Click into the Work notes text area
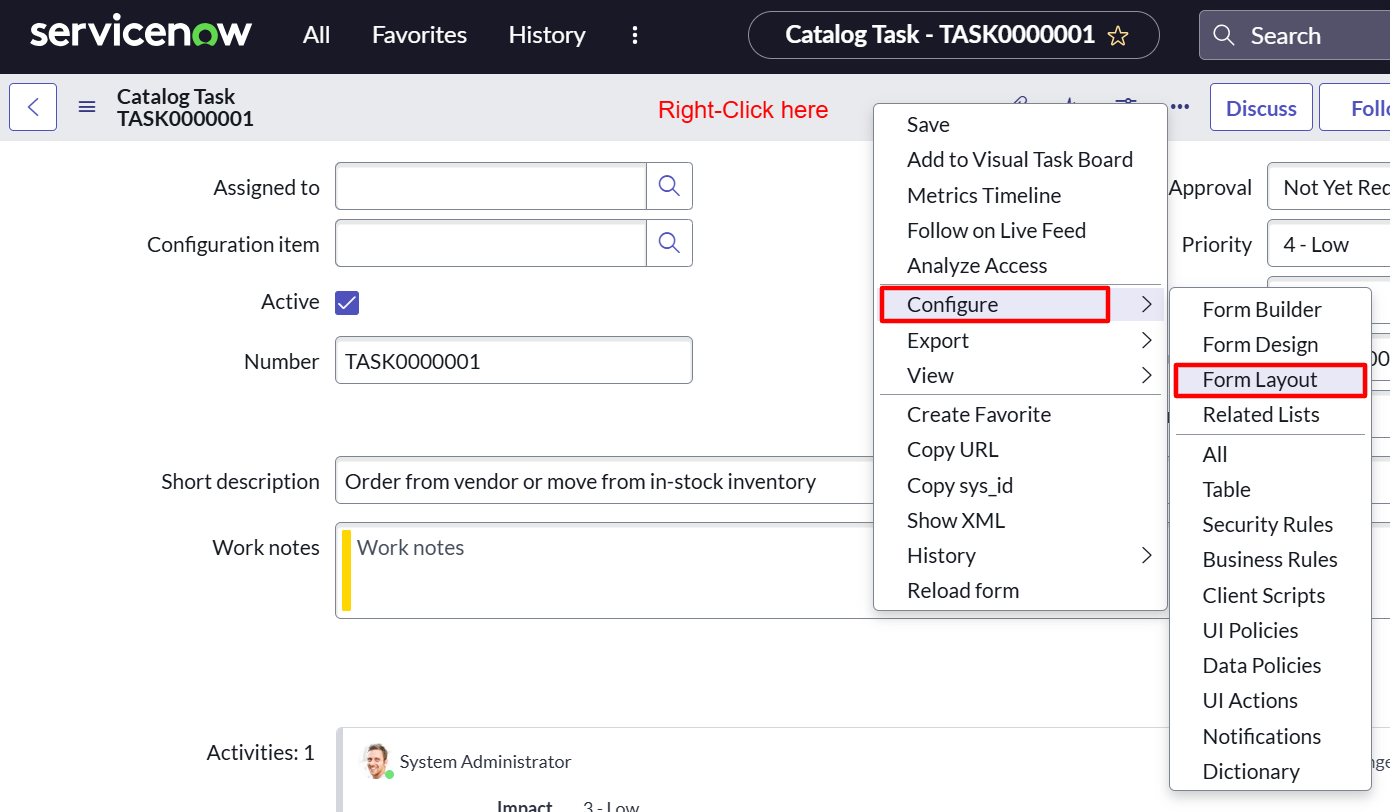The width and height of the screenshot is (1390, 812). (605, 570)
